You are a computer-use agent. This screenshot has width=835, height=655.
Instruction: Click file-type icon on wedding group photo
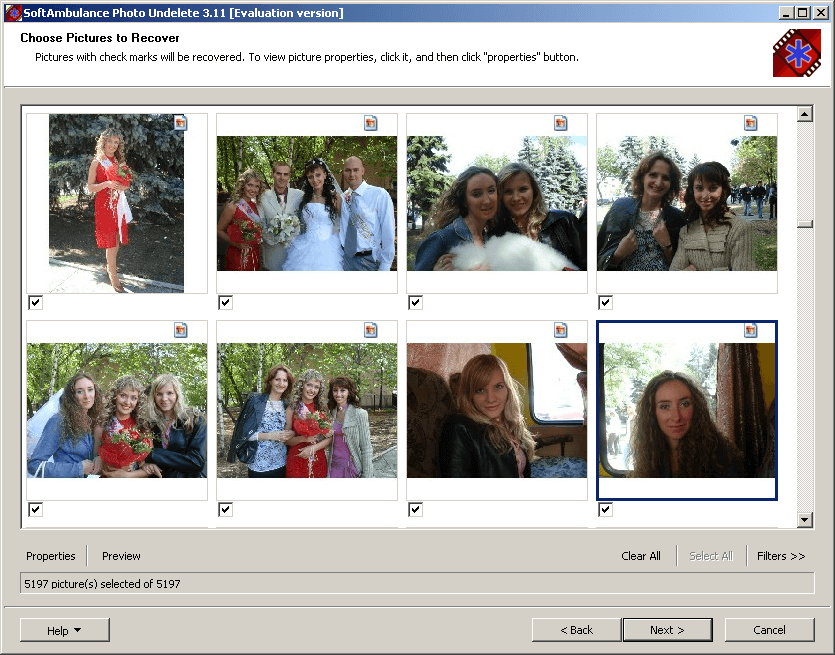pos(371,123)
